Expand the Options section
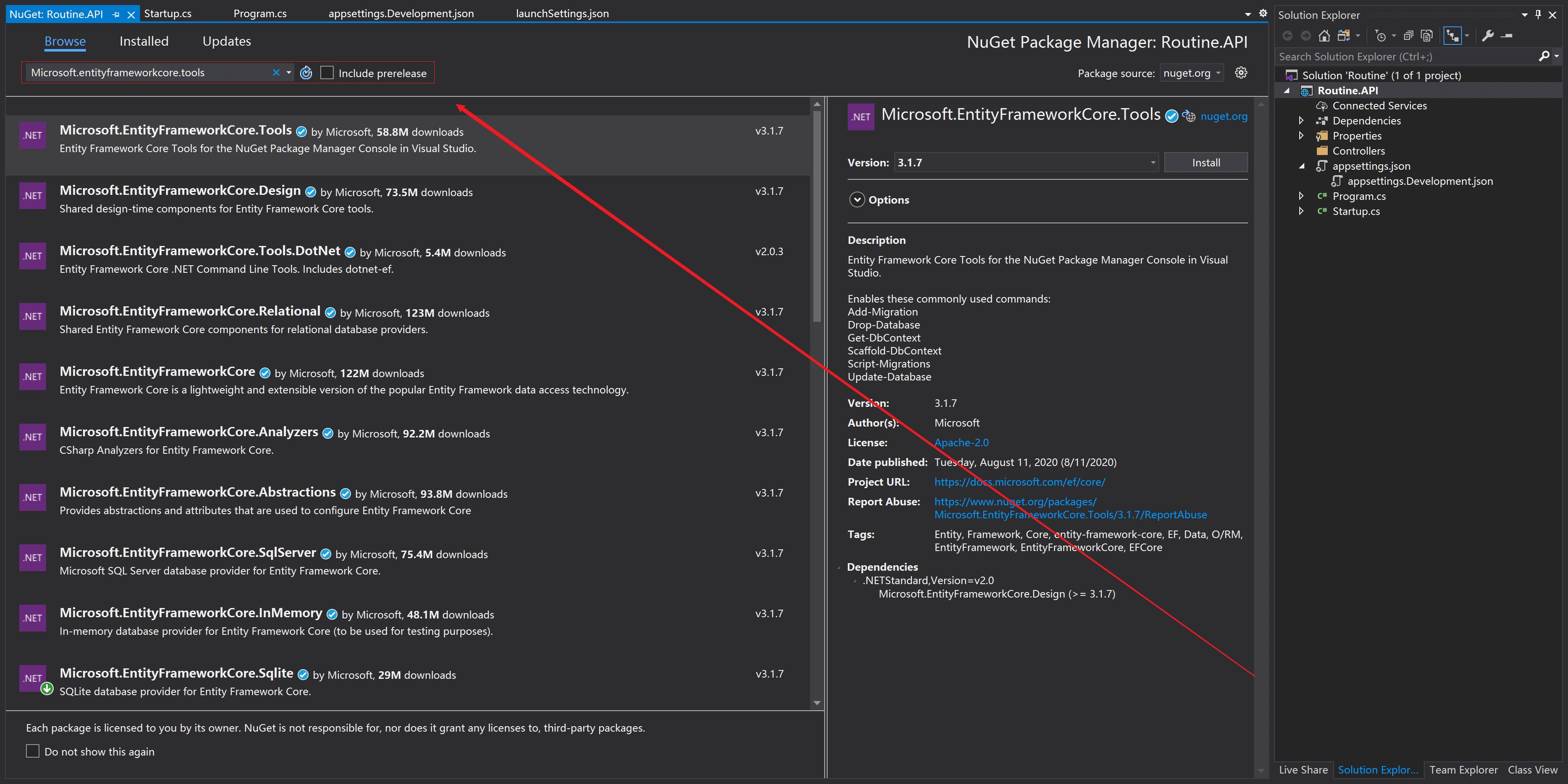1568x784 pixels. [x=857, y=199]
